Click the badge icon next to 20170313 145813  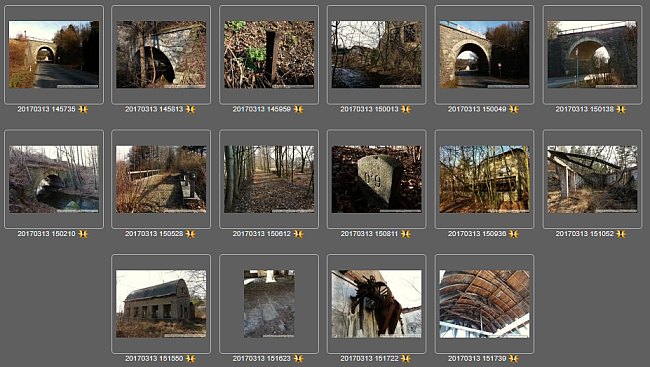[190, 109]
